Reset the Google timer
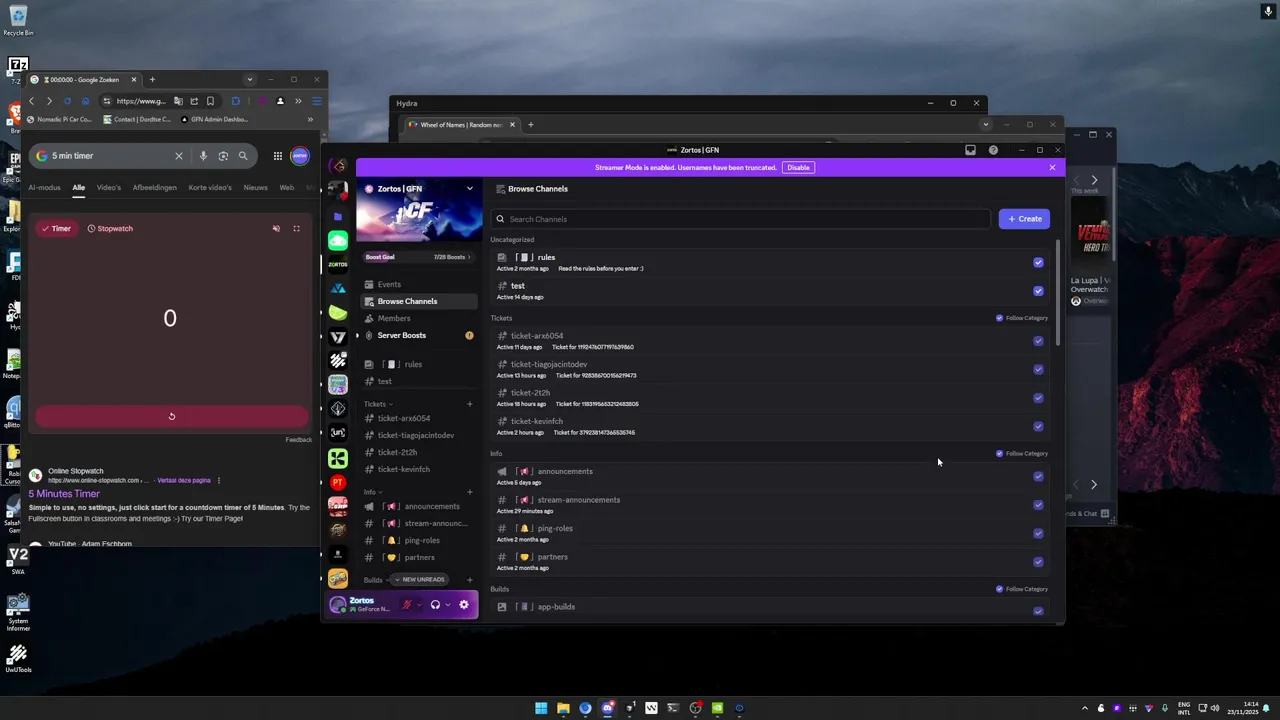Viewport: 1280px width, 720px height. click(171, 416)
